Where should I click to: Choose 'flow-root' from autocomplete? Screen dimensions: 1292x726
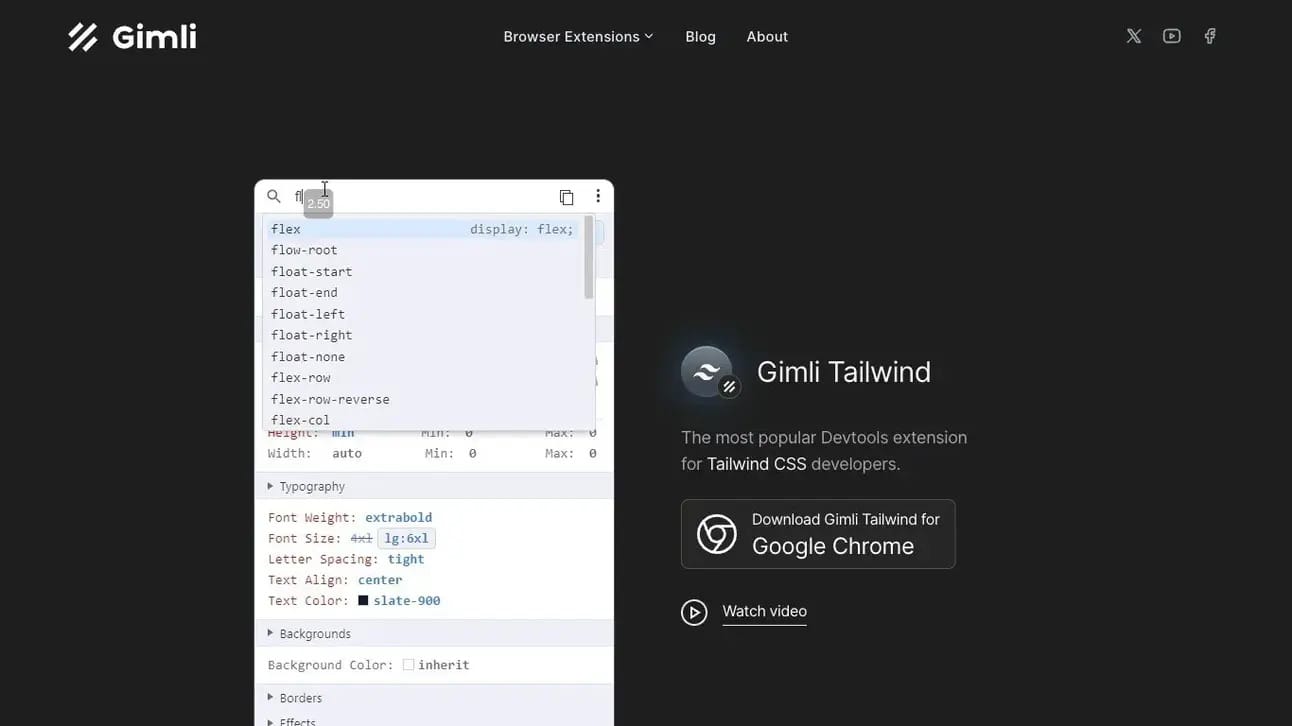(x=423, y=250)
